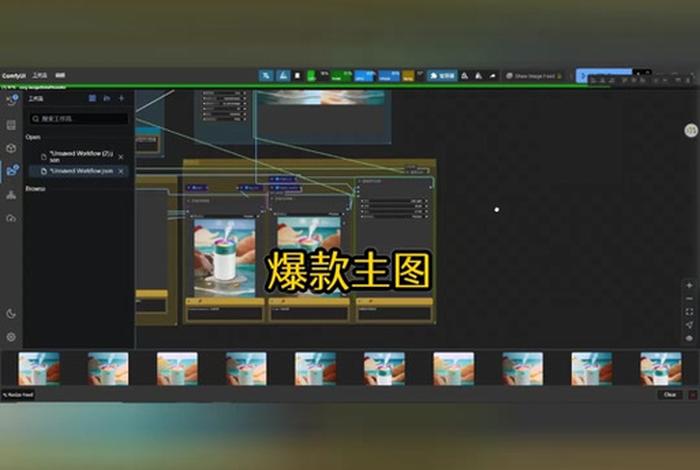
Task: Open the node tree hierarchy sidebar icon
Action: point(11,195)
